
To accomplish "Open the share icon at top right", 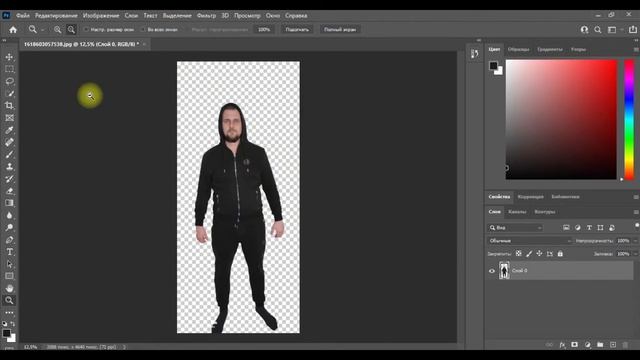I will pyautogui.click(x=633, y=30).
